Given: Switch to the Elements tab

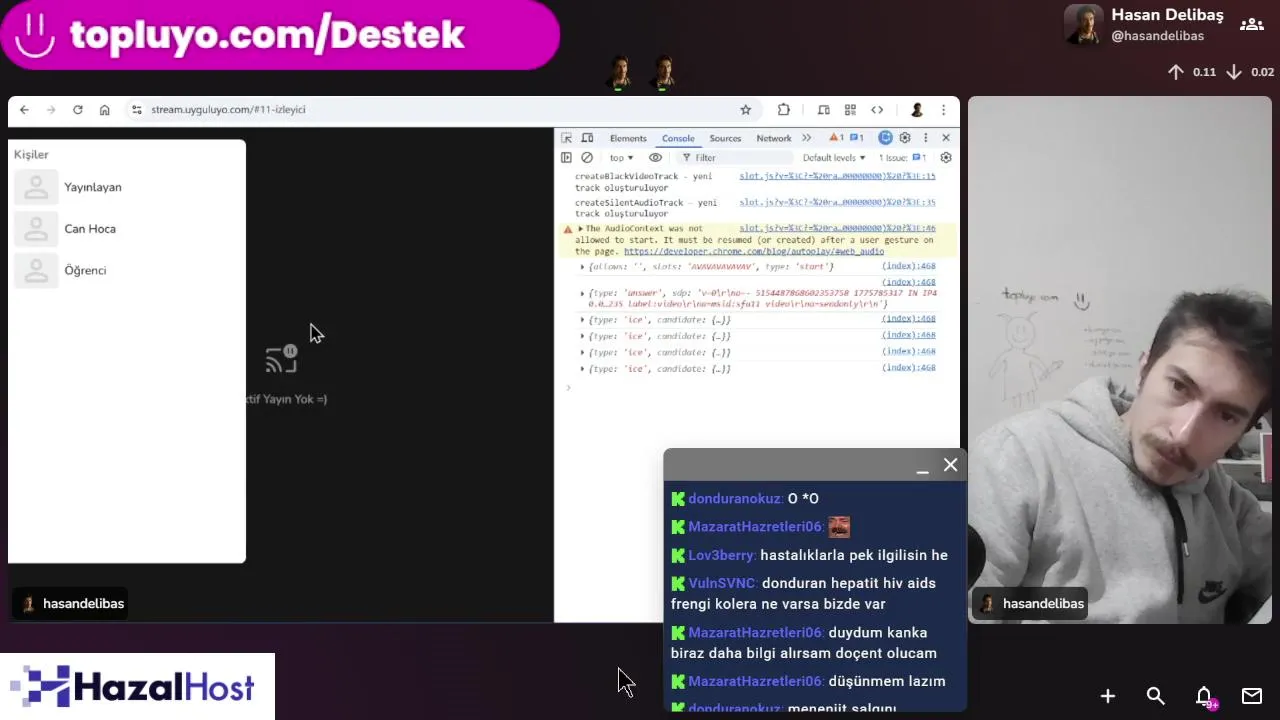Looking at the screenshot, I should click(x=628, y=138).
